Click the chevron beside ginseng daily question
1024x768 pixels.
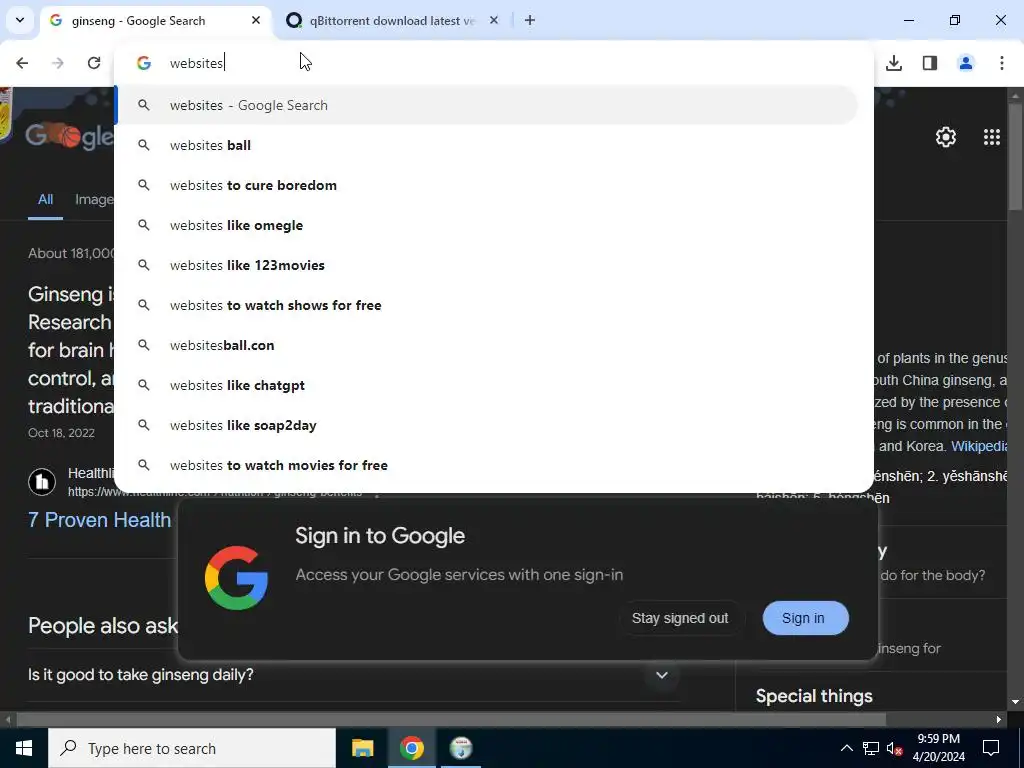point(662,675)
